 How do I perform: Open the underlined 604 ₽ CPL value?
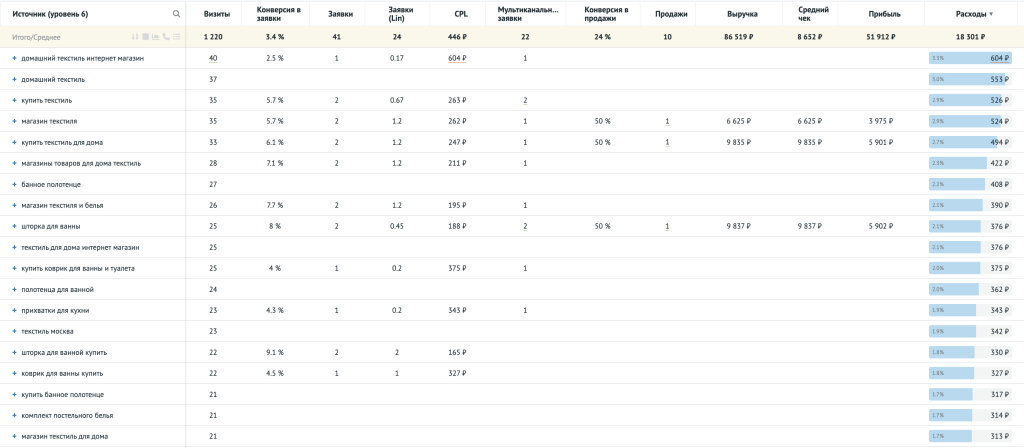(x=458, y=58)
